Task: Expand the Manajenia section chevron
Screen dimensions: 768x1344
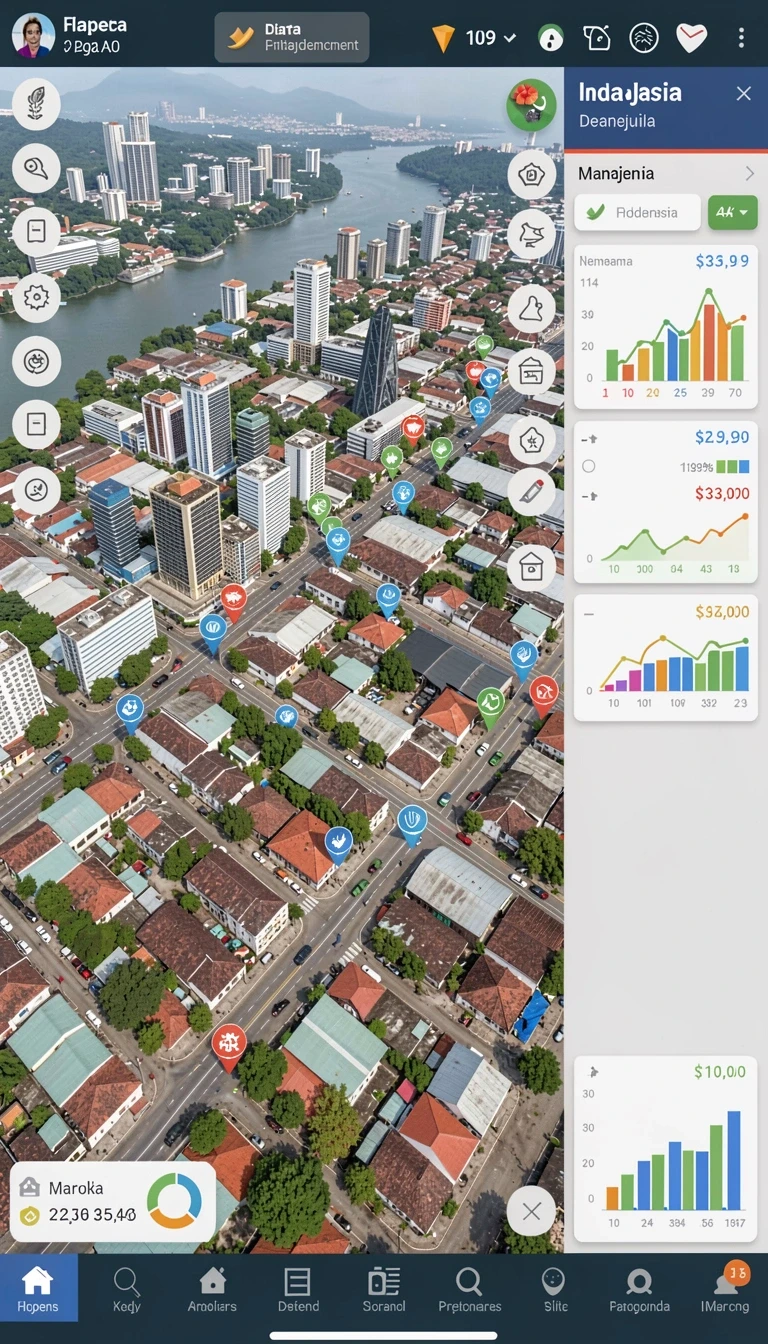Action: 749,174
